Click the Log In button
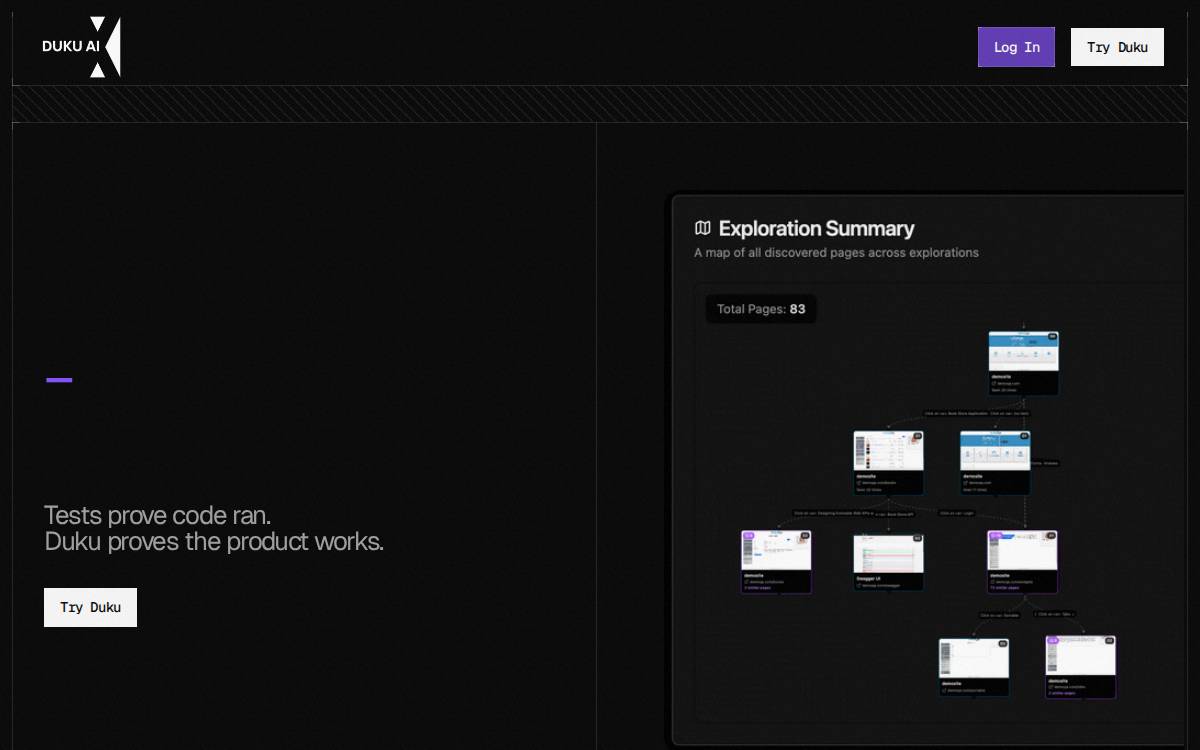 click(x=1016, y=47)
